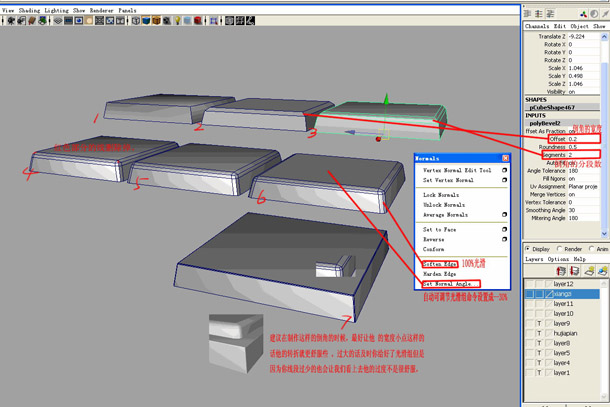Click the image plane icon in panel toolbar
This screenshot has height=407, width=610.
coord(42,20)
